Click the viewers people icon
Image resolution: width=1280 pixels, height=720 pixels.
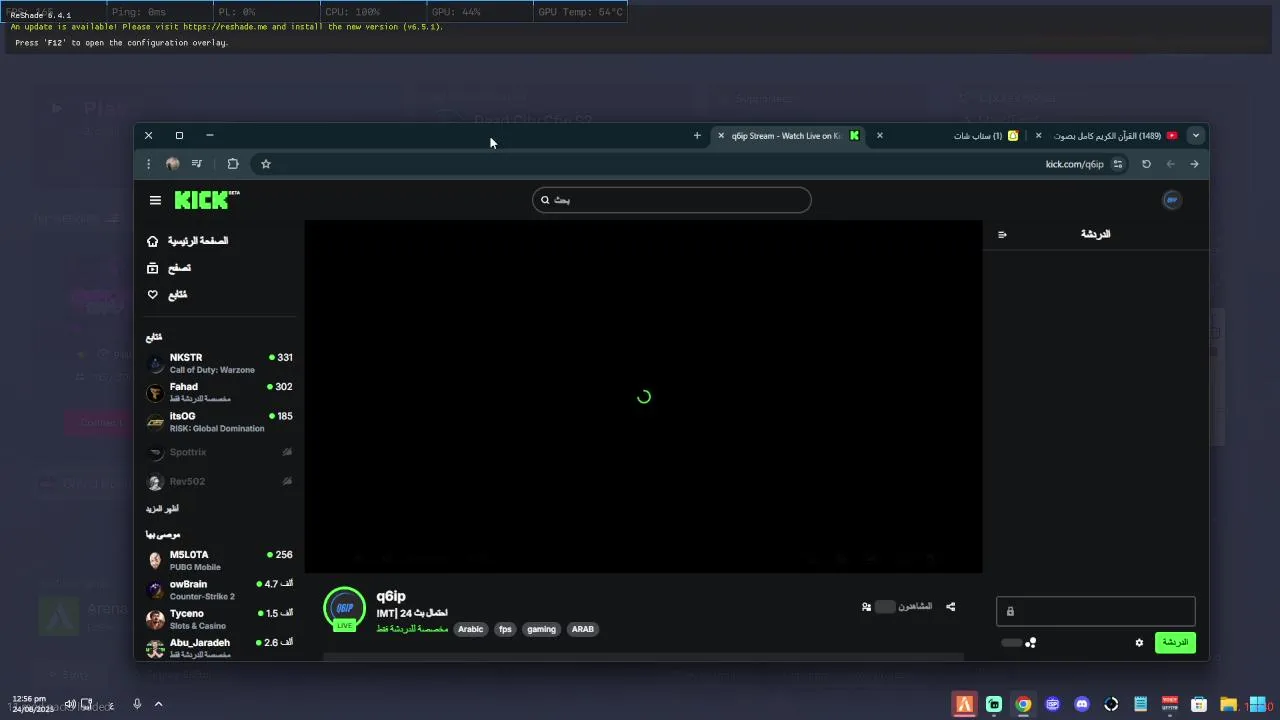866,606
